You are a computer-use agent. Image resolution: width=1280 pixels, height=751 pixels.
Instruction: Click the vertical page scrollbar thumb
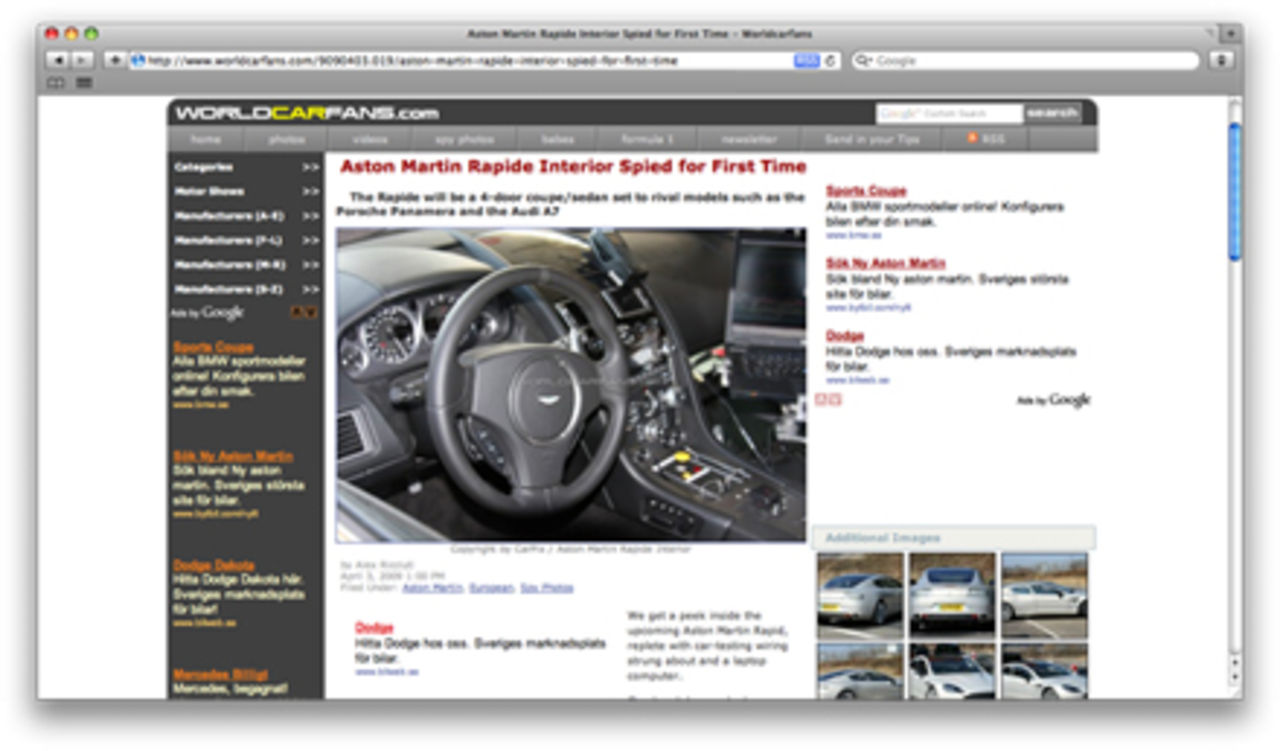click(1234, 190)
